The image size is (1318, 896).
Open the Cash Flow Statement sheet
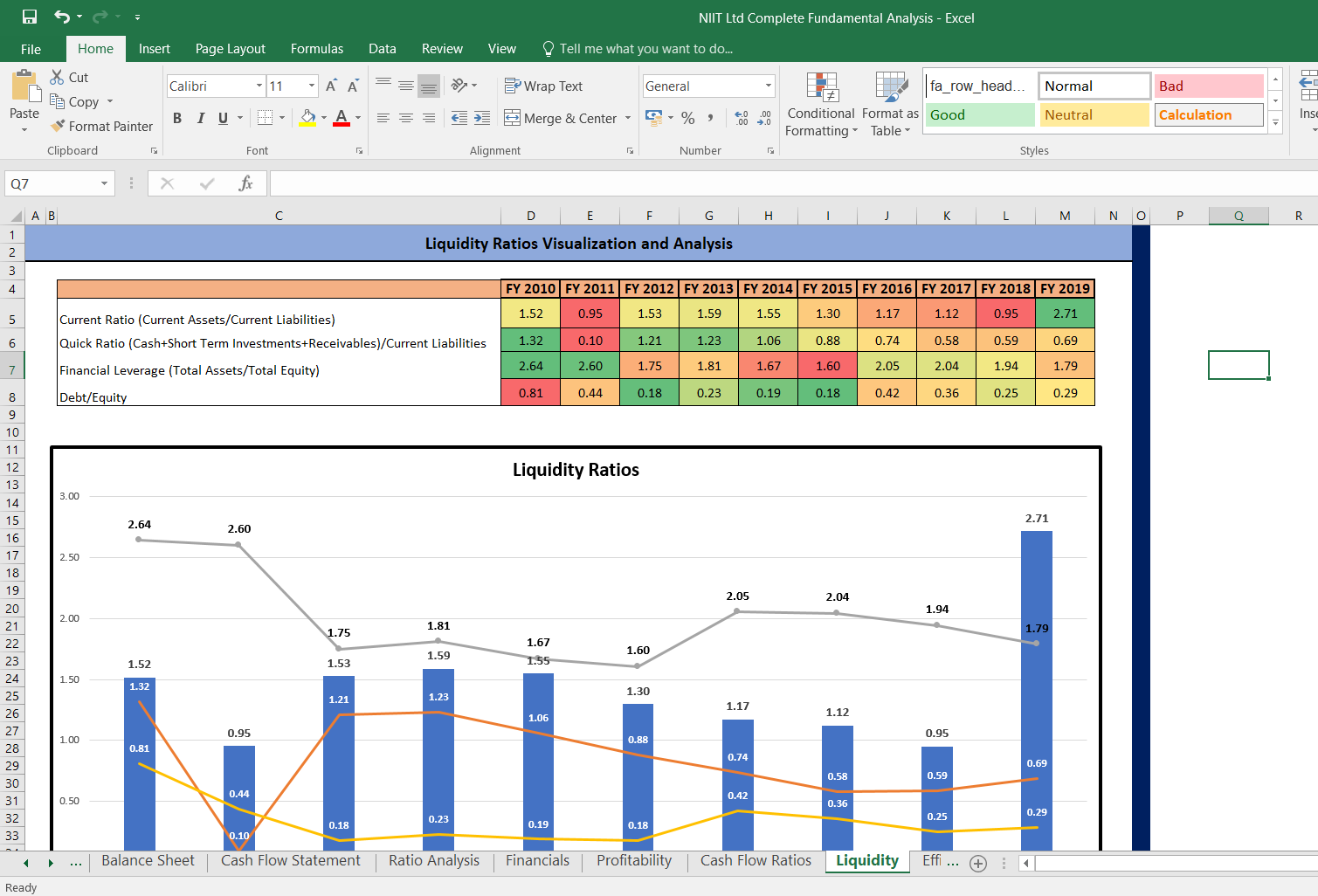click(x=291, y=860)
